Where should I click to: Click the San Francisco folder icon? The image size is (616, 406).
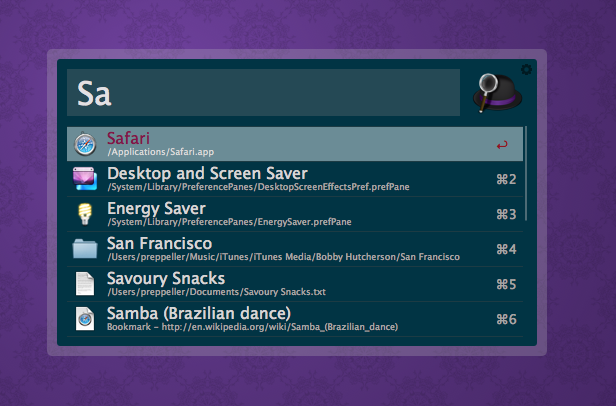tap(85, 249)
